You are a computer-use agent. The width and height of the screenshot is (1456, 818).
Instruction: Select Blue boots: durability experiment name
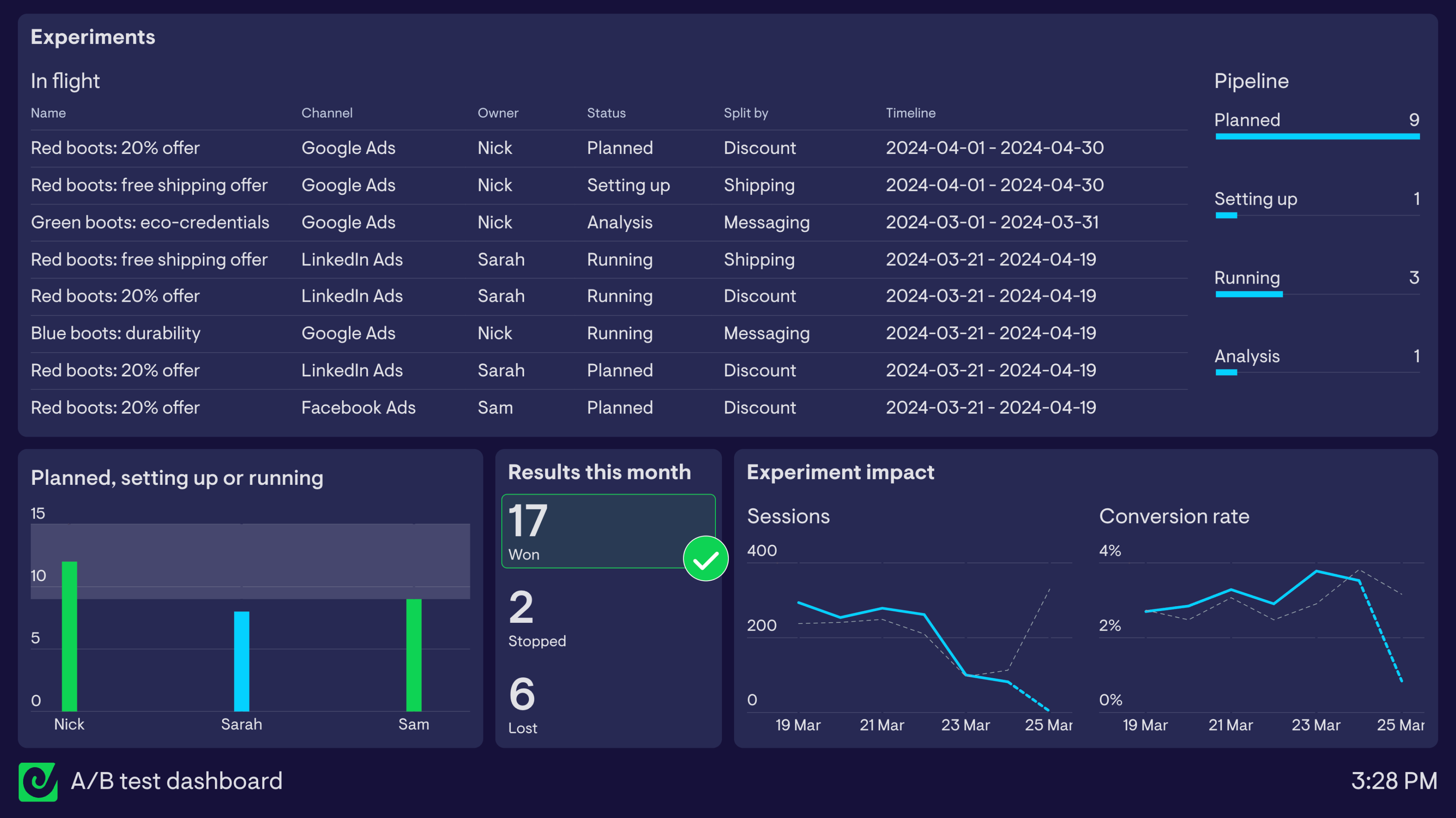coord(115,333)
